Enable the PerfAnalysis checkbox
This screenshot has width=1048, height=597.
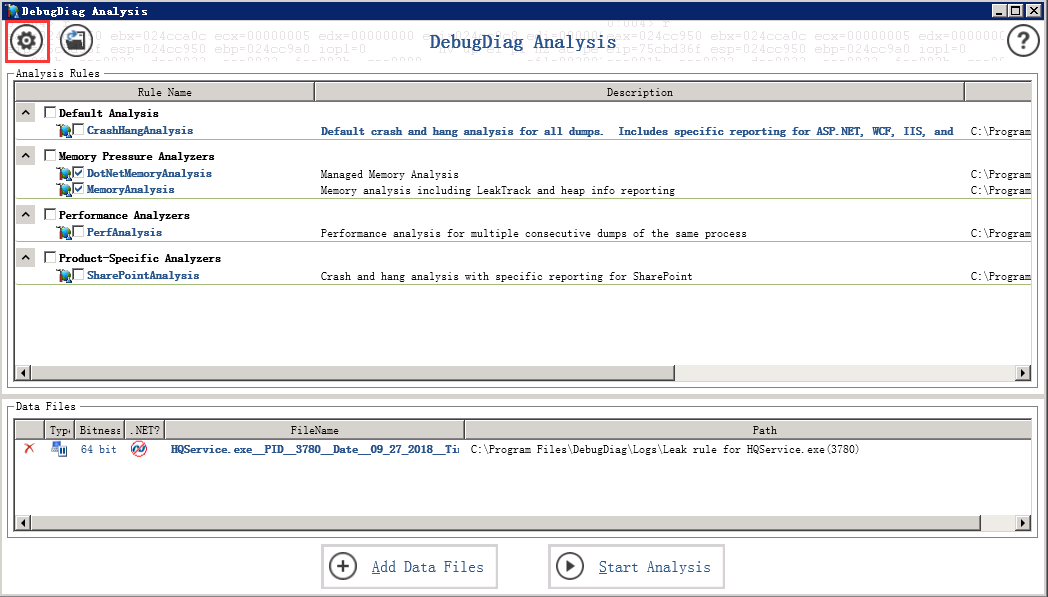[x=79, y=231]
